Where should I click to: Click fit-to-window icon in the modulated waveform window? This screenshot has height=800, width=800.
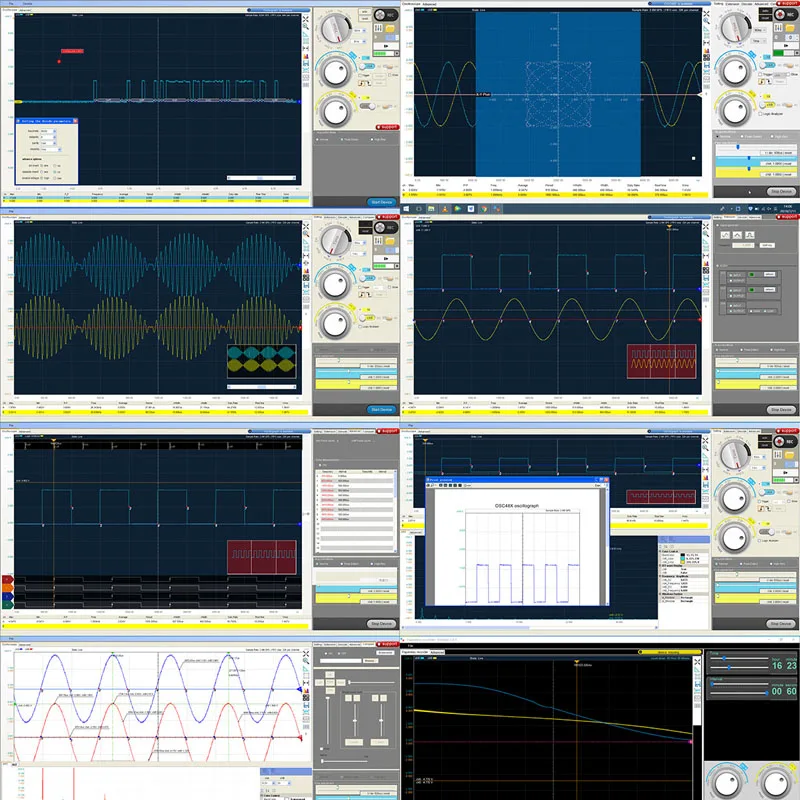[x=306, y=226]
